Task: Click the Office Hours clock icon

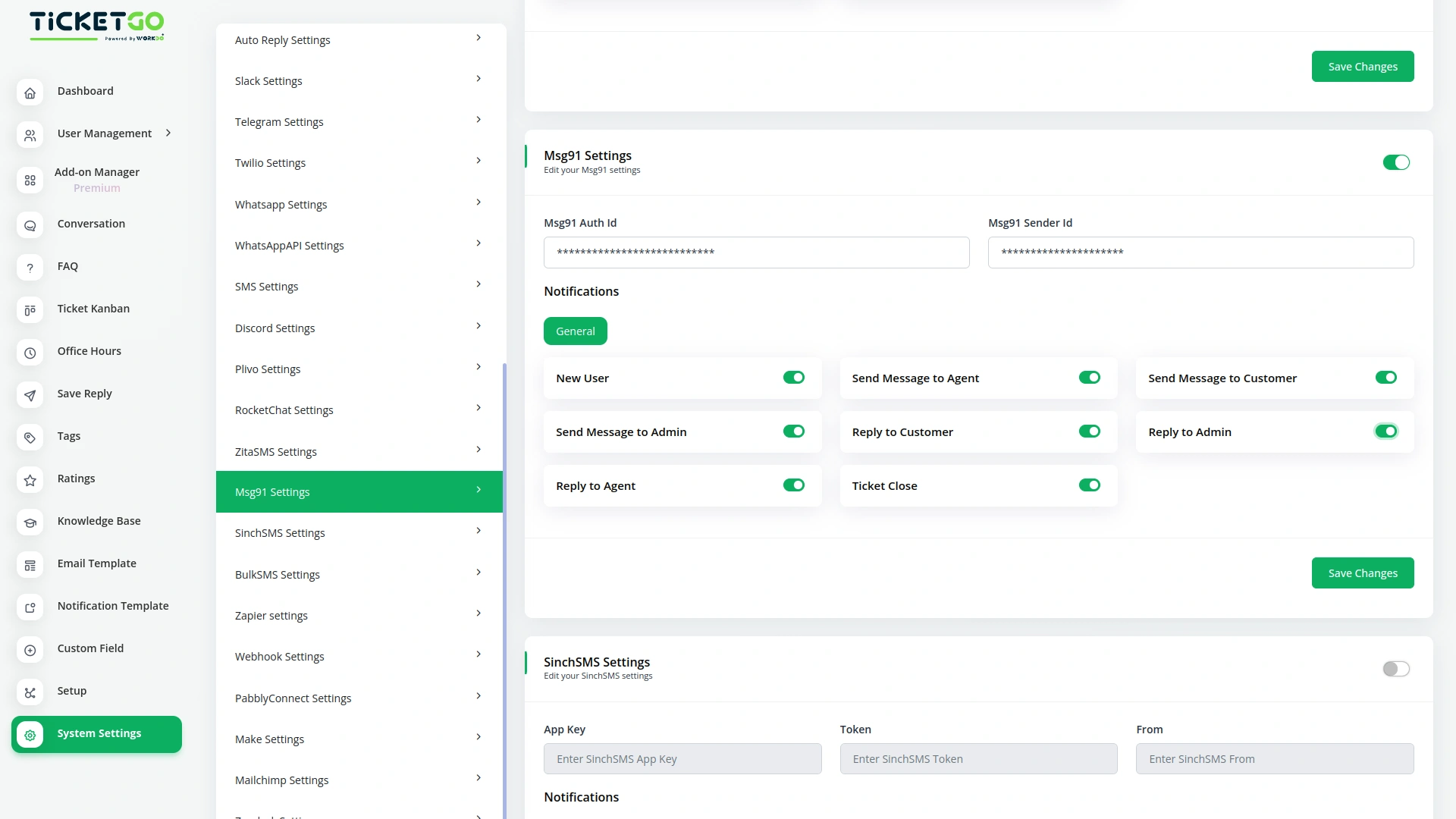Action: click(30, 353)
